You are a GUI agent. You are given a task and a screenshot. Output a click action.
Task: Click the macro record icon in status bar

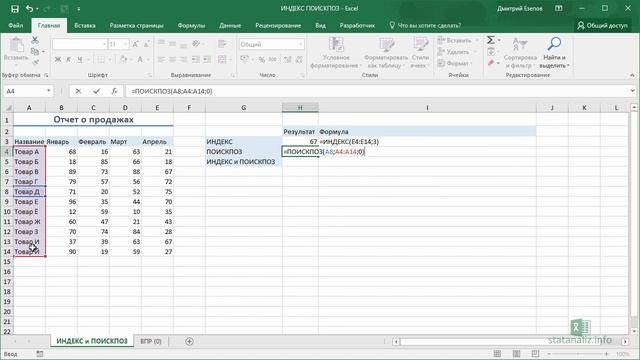pos(40,354)
